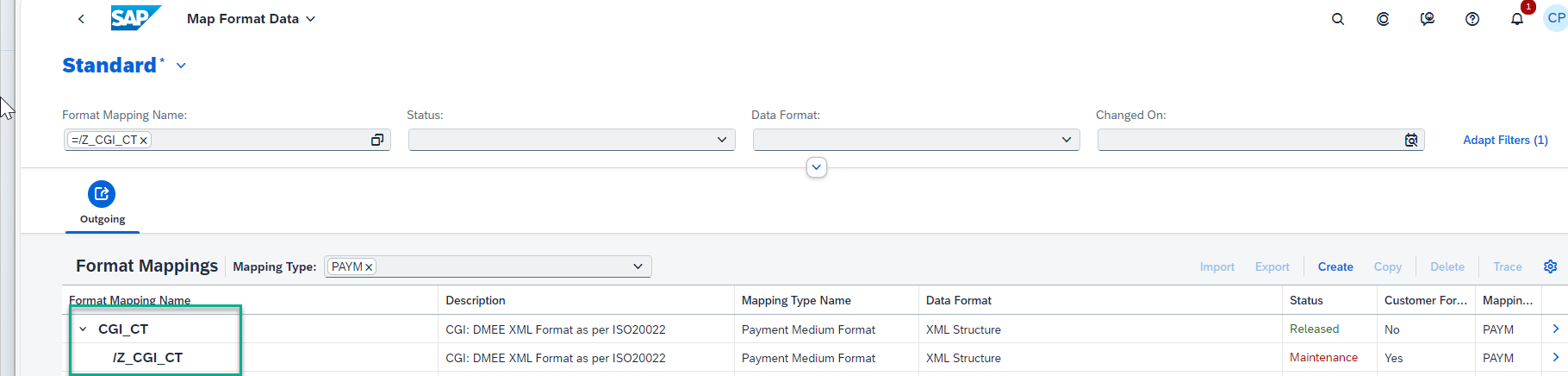The height and width of the screenshot is (376, 1568).
Task: Collapse the CGI_CT tree row
Action: (84, 329)
